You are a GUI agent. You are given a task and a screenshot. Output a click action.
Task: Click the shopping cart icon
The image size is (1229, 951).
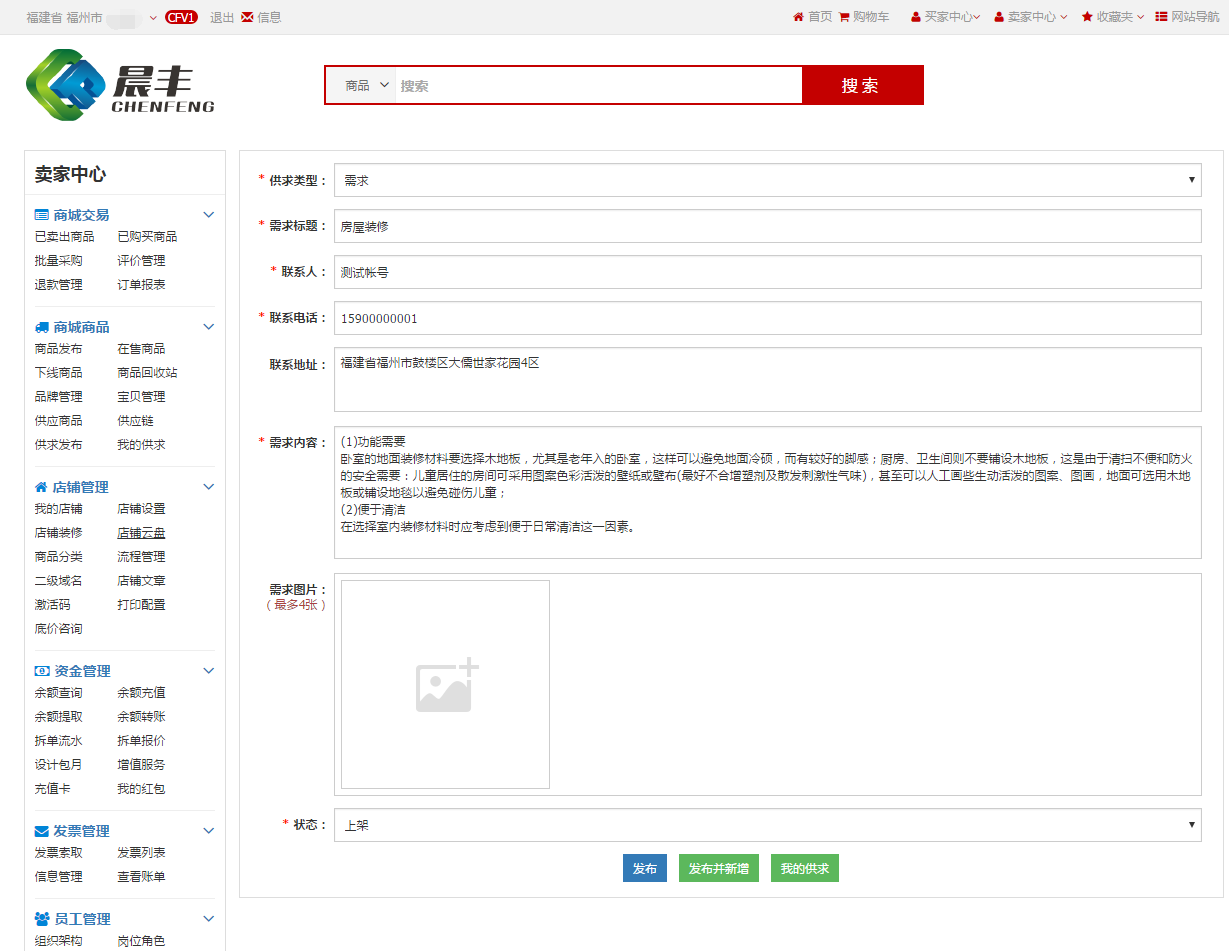pos(844,17)
